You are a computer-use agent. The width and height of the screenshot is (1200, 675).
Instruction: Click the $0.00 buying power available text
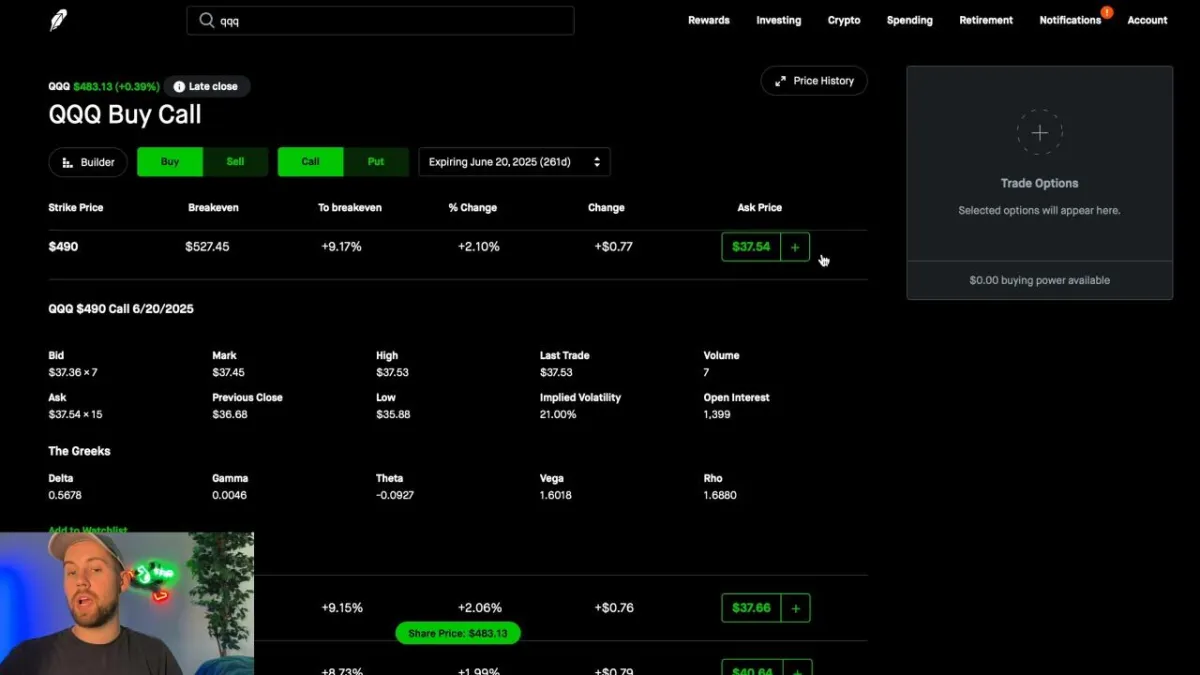(x=1039, y=281)
